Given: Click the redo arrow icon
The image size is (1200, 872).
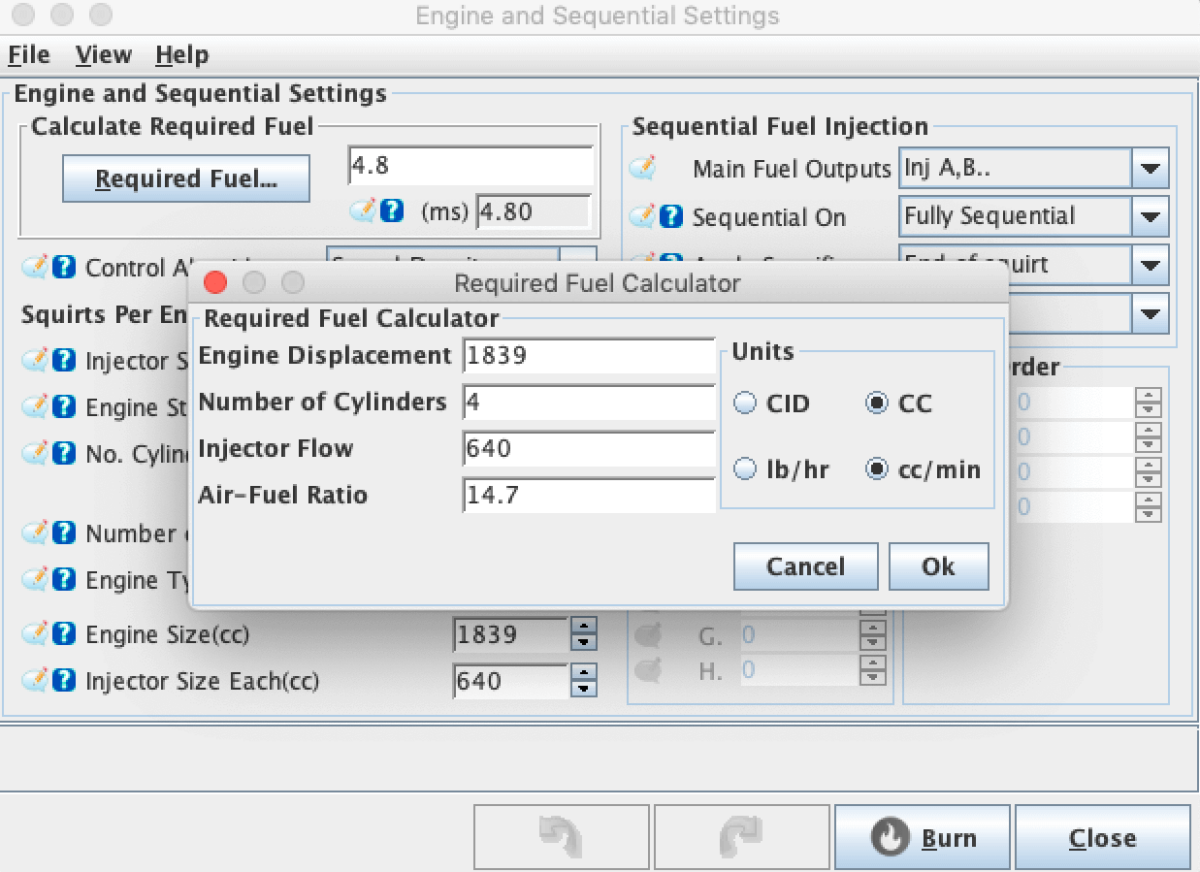Looking at the screenshot, I should click(741, 836).
